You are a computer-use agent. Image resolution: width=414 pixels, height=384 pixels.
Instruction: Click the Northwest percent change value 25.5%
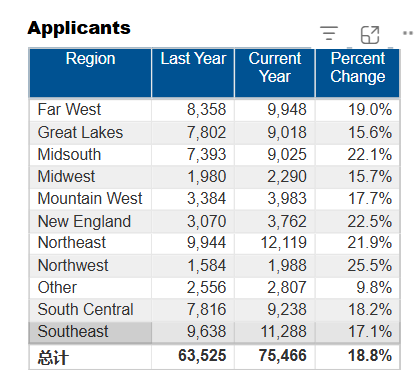(369, 266)
